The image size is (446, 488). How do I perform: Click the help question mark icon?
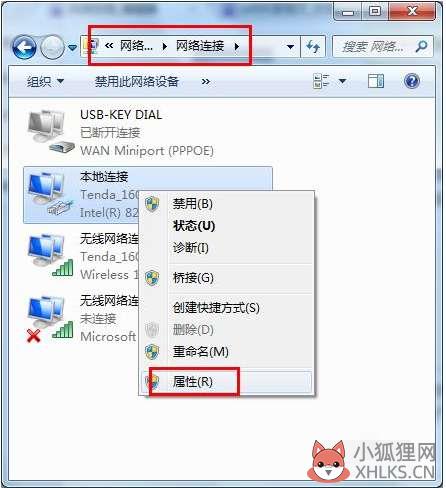tap(412, 81)
